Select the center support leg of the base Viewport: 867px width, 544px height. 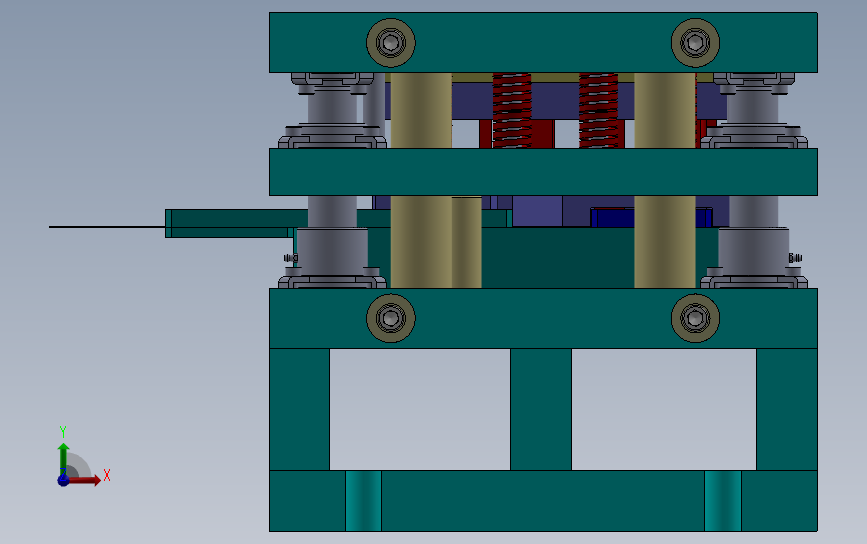pos(541,409)
